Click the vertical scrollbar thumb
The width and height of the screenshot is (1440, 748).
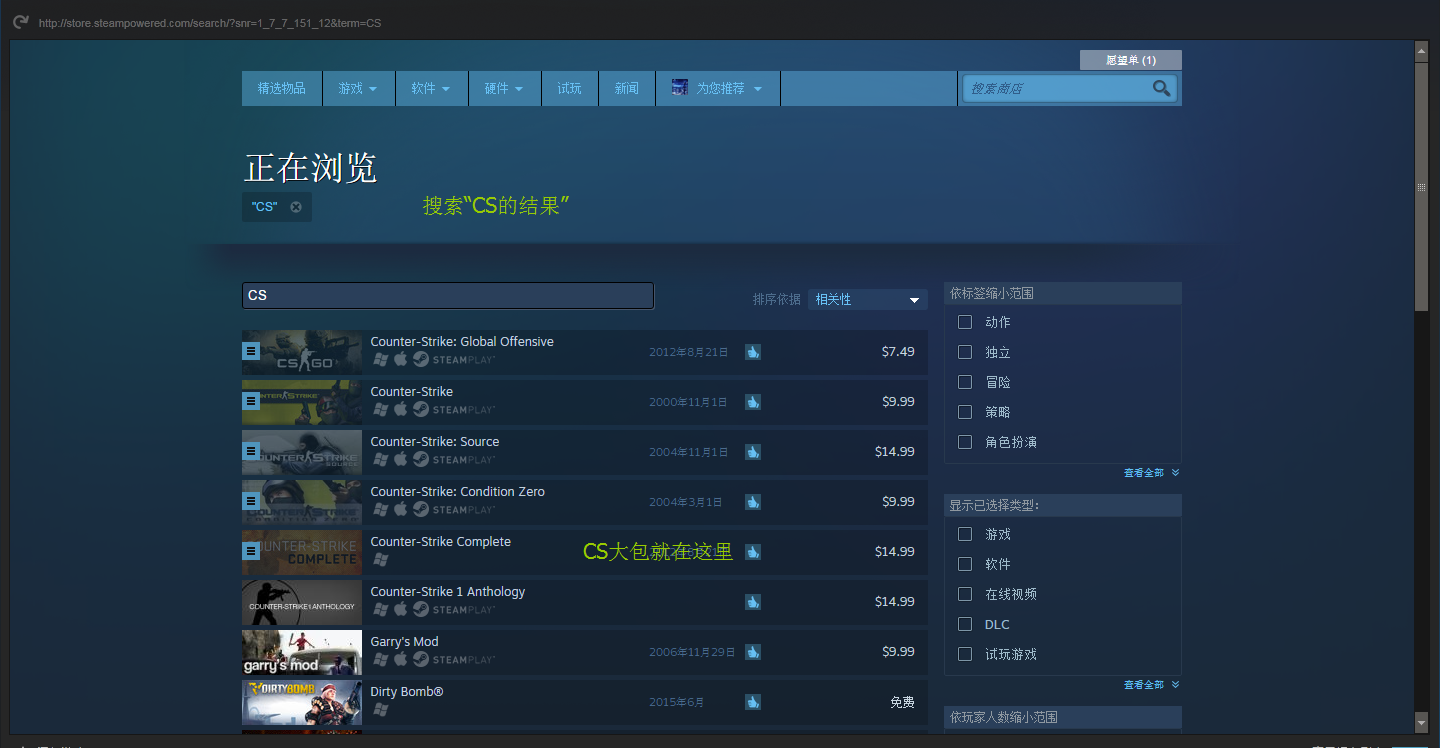(x=1421, y=186)
